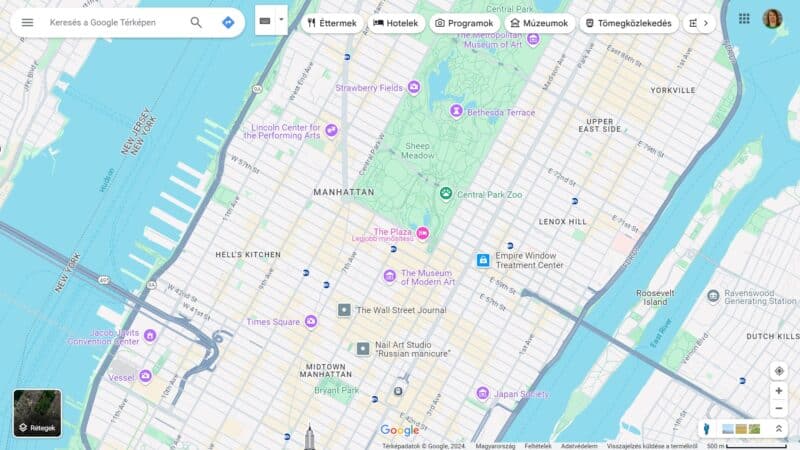Open the Feltételek link in footer
This screenshot has width=800, height=450.
(538, 446)
